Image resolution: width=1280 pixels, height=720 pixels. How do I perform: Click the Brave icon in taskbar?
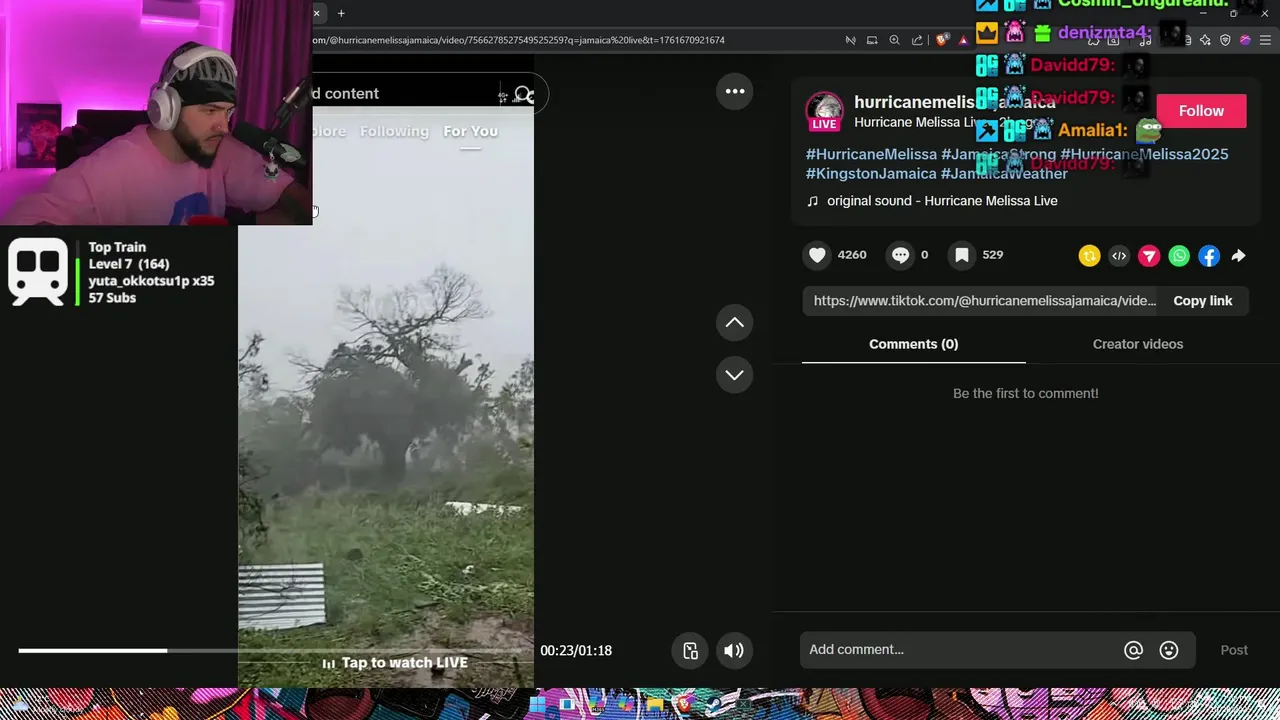coord(684,704)
